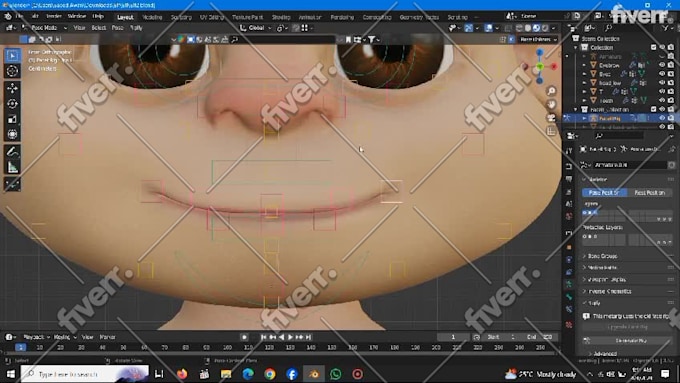Open the Blender logo menu
This screenshot has width=680, height=383.
tap(8, 16)
